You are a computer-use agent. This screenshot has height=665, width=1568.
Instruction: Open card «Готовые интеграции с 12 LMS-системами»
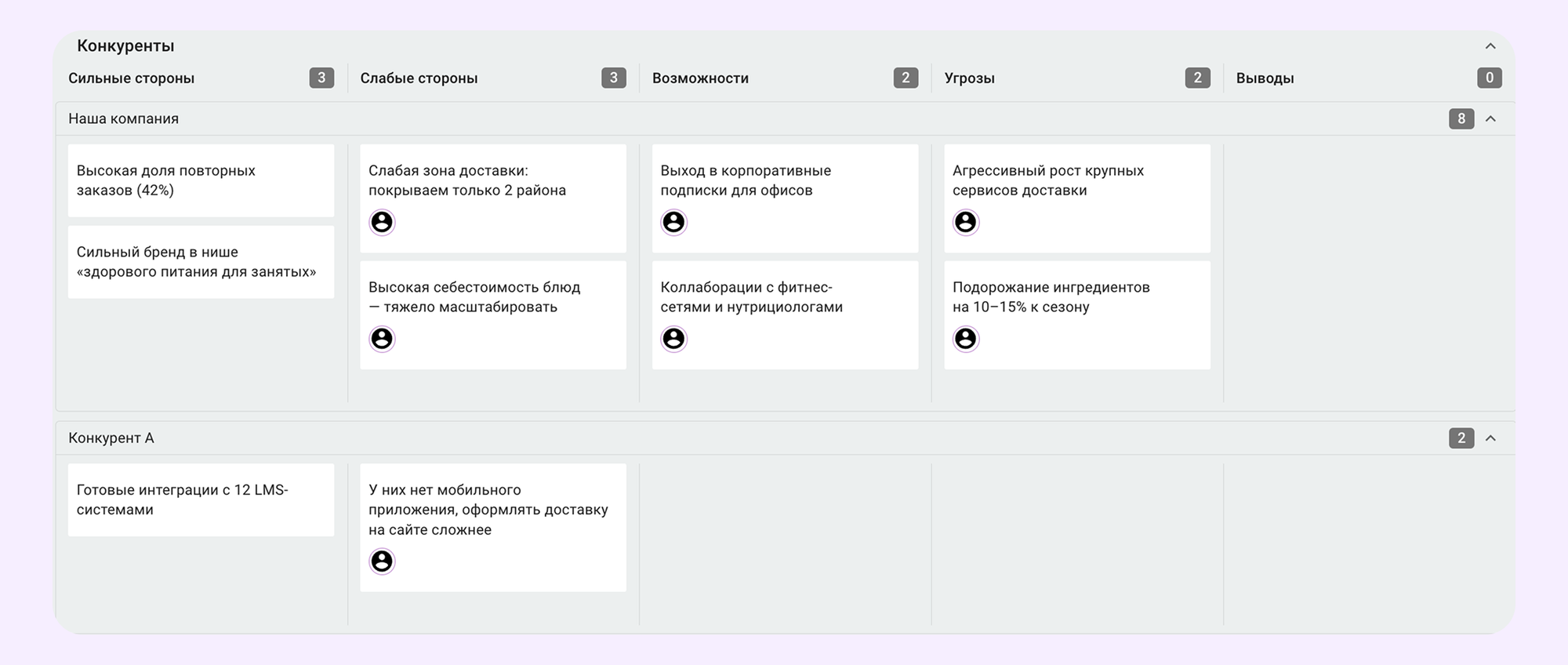click(x=201, y=500)
